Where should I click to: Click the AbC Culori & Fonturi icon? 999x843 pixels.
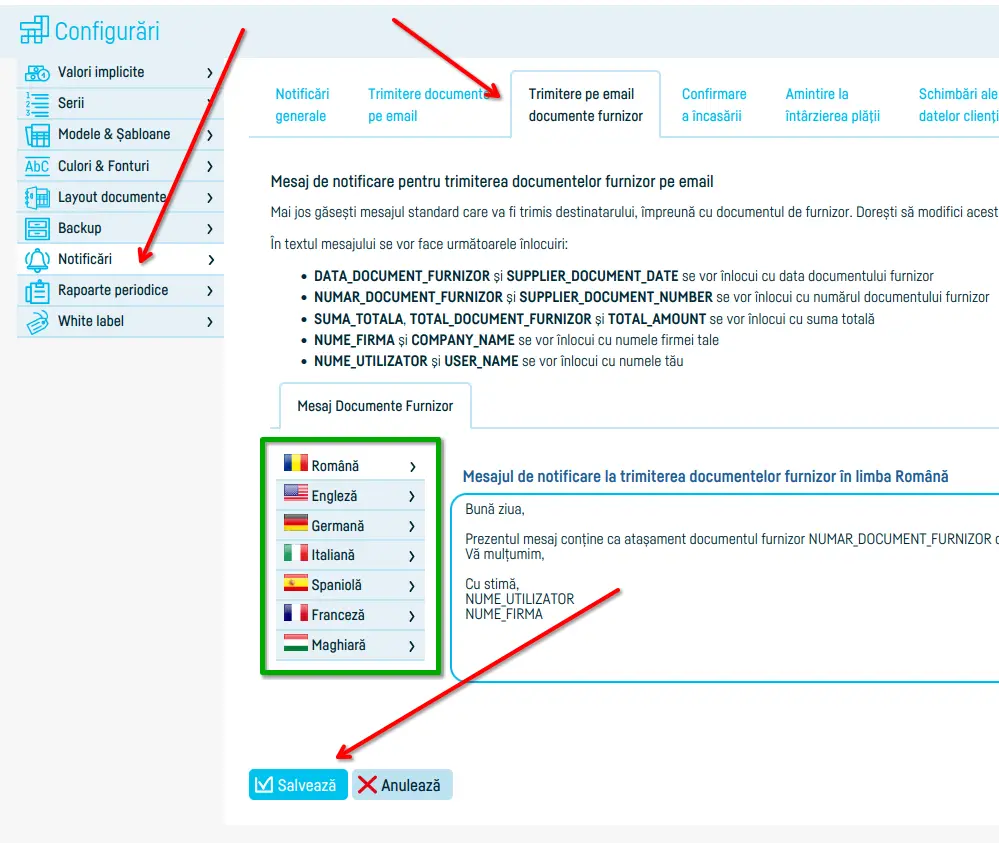point(37,166)
